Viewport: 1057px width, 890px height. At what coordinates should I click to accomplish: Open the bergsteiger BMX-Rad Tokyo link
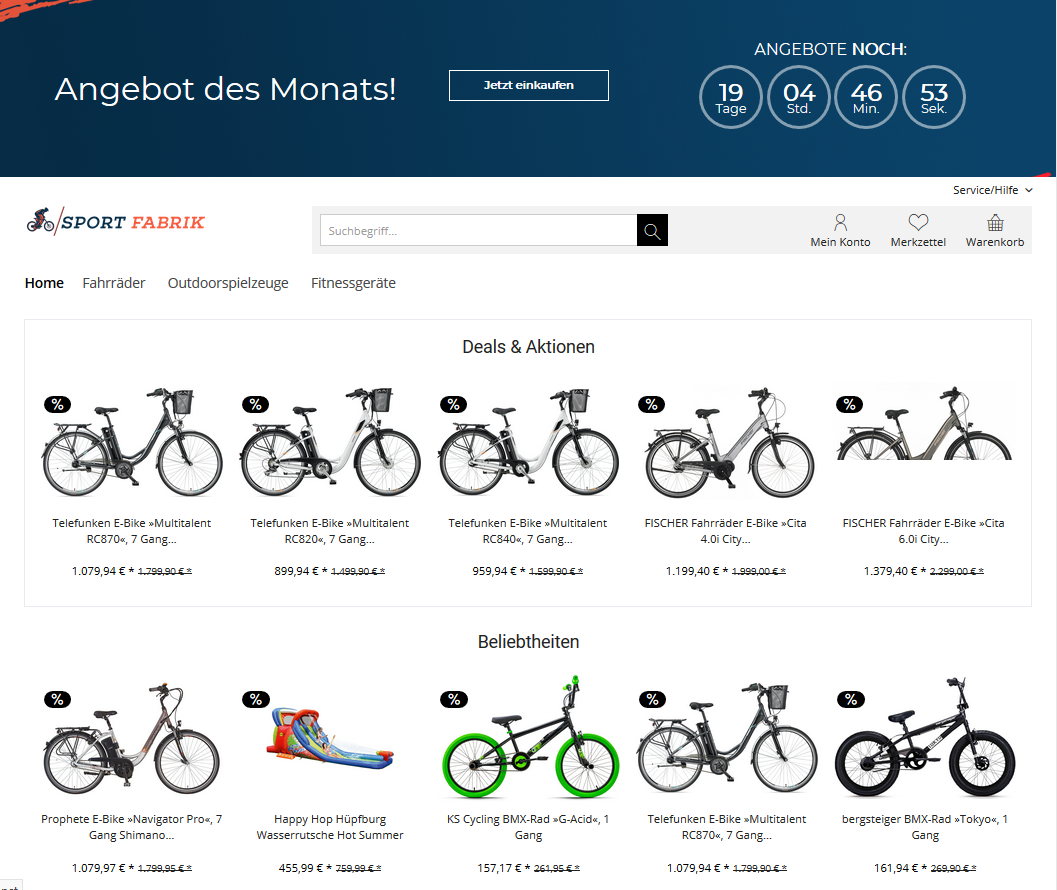pyautogui.click(x=925, y=827)
